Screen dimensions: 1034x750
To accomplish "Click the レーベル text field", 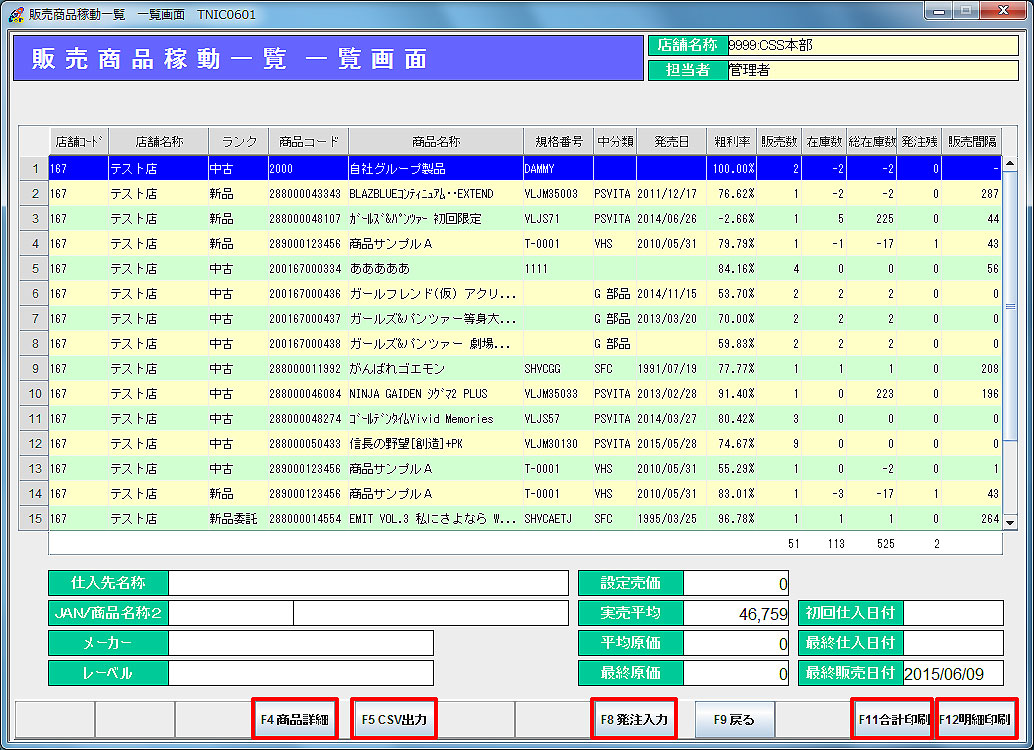I will click(x=300, y=673).
